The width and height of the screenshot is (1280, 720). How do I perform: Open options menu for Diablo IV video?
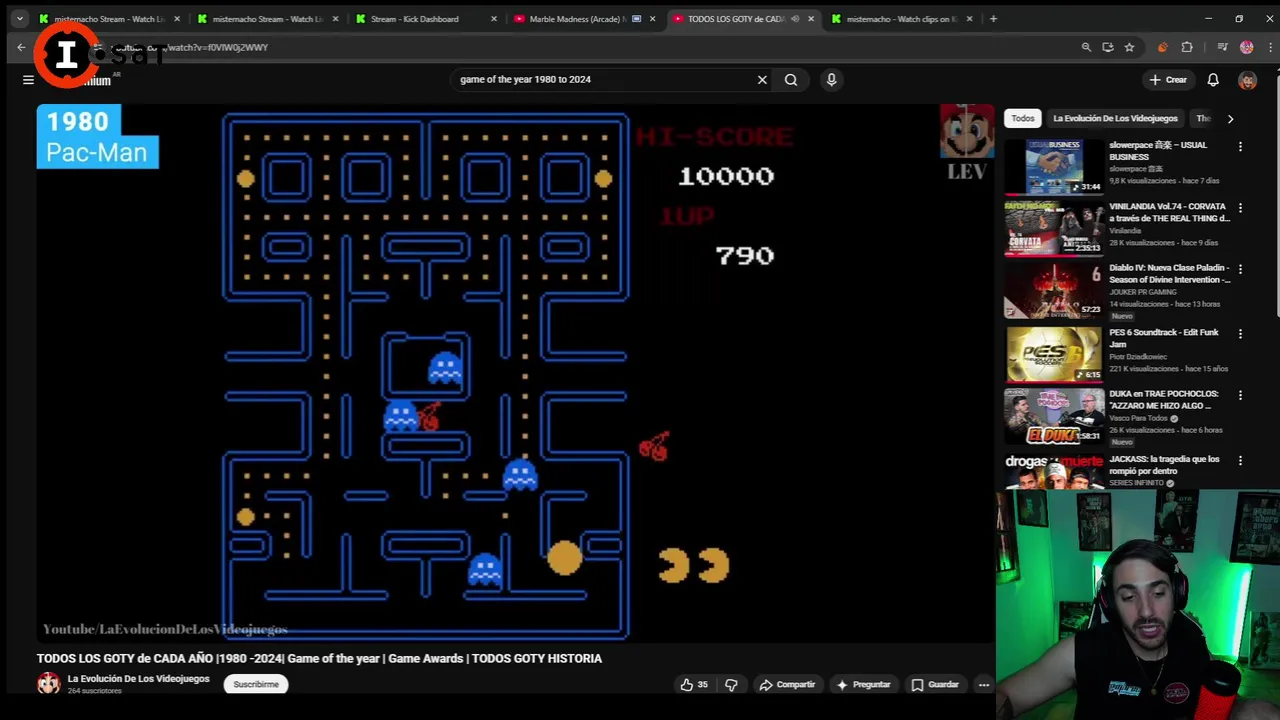1240,270
